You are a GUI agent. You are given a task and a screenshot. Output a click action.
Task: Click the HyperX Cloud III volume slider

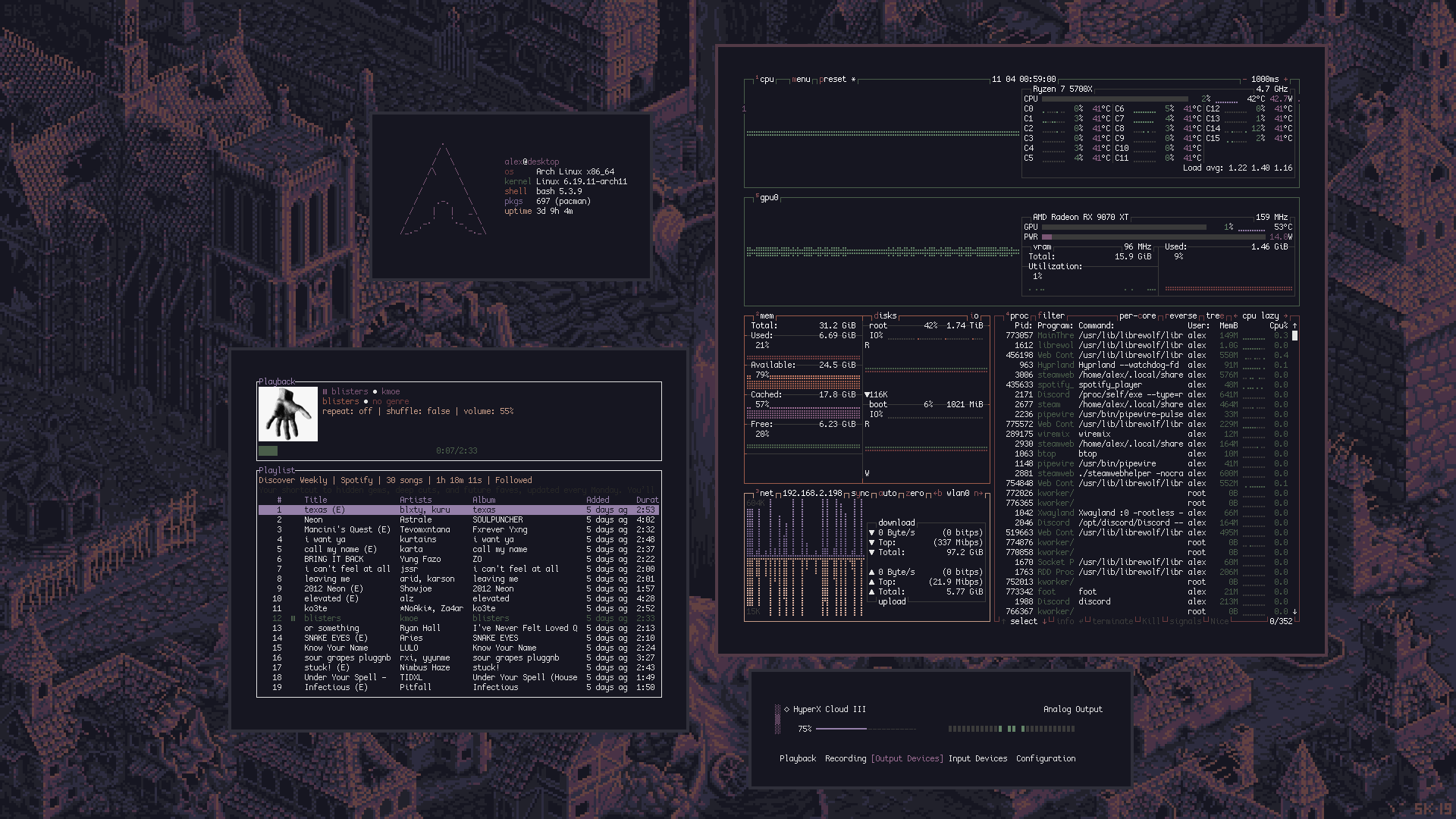point(865,729)
